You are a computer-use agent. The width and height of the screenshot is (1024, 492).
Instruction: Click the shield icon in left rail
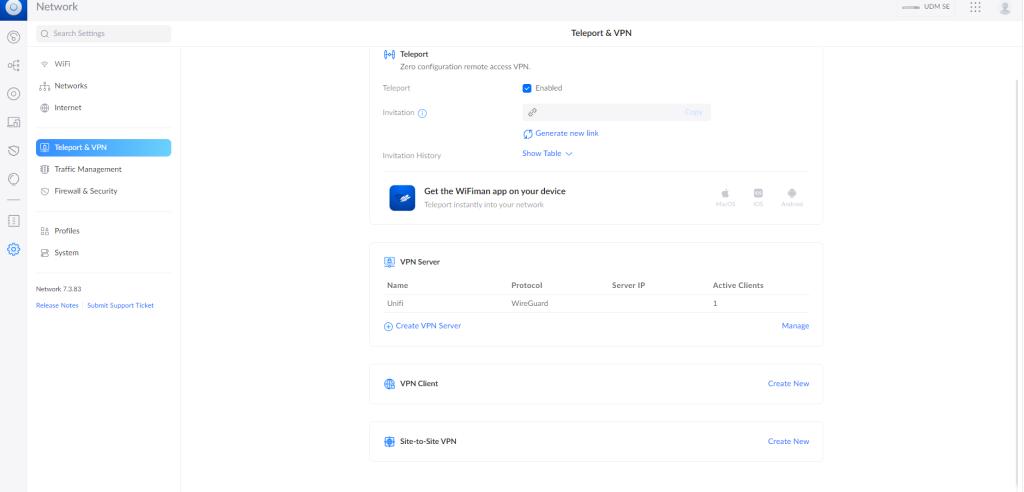point(14,151)
